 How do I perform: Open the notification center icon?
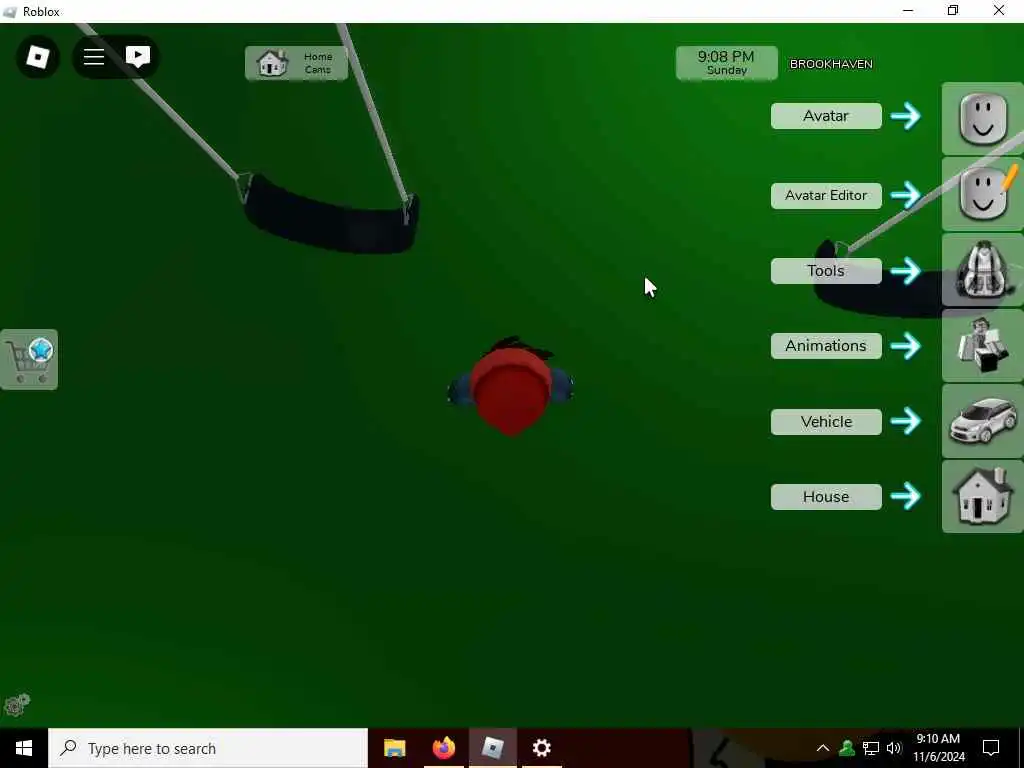pyautogui.click(x=991, y=748)
